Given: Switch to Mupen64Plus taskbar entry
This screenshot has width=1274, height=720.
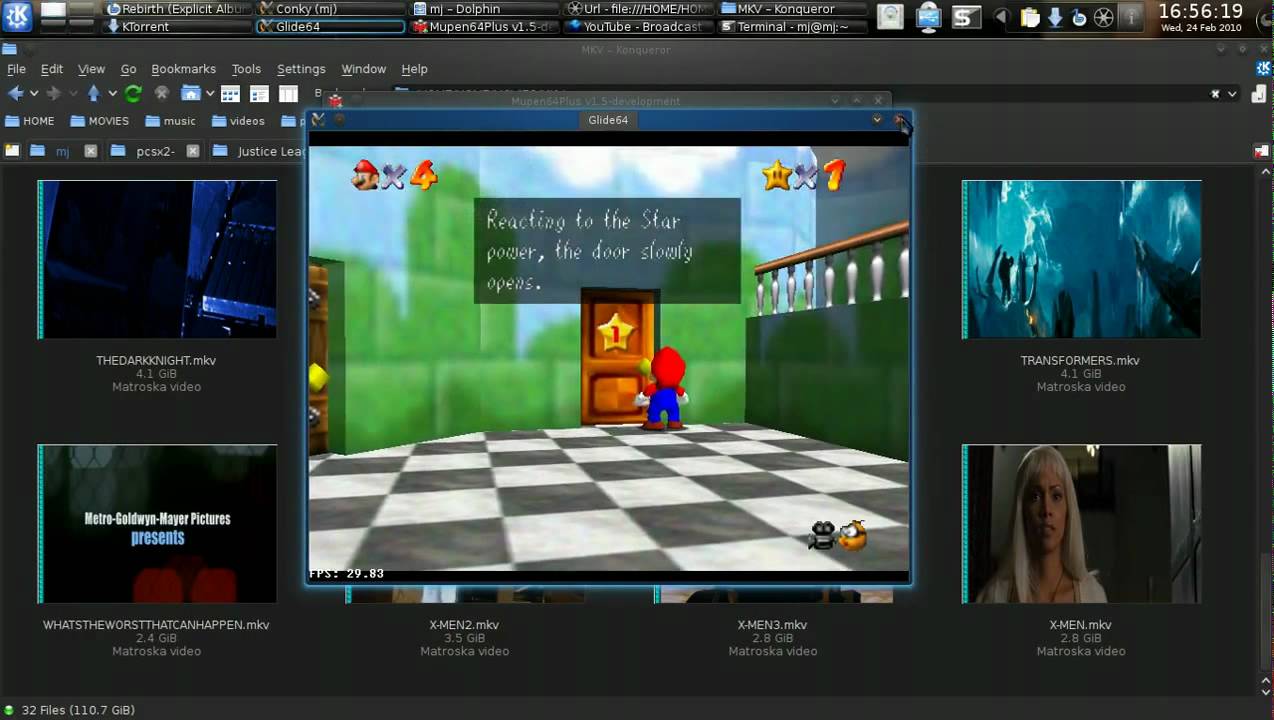Looking at the screenshot, I should 484,27.
